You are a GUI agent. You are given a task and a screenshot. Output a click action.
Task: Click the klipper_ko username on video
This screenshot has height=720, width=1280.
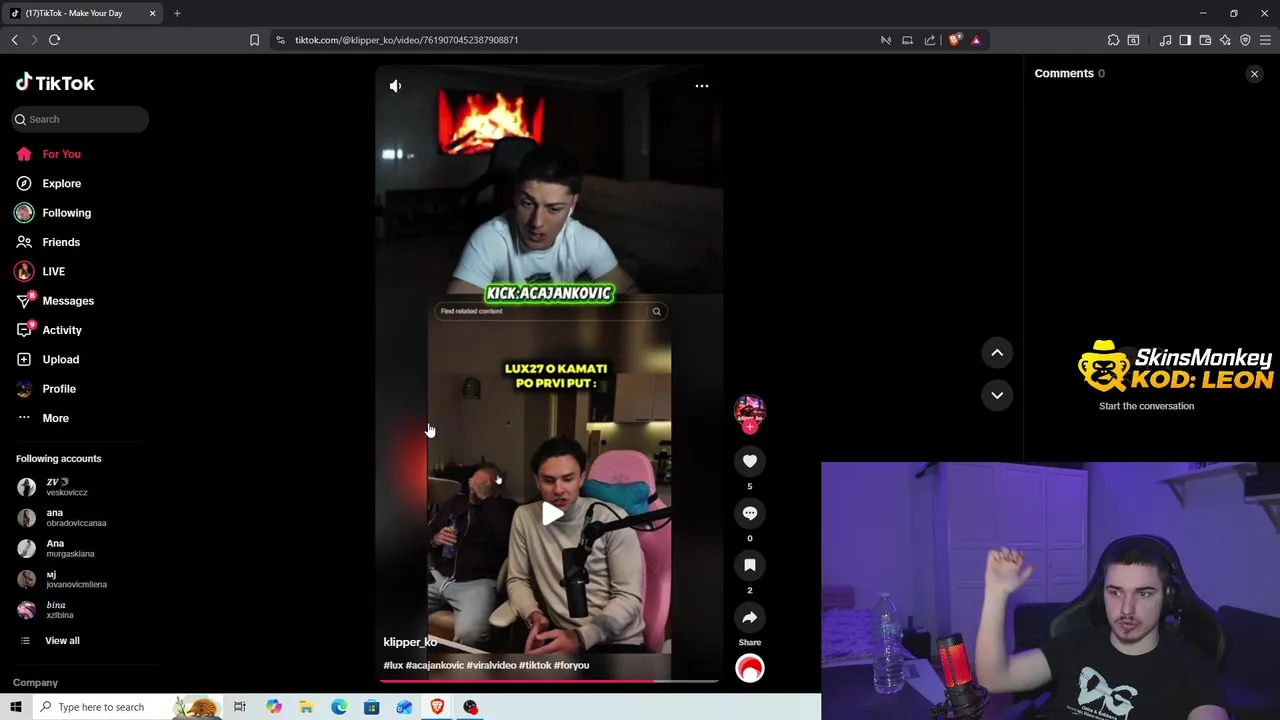[x=410, y=642]
